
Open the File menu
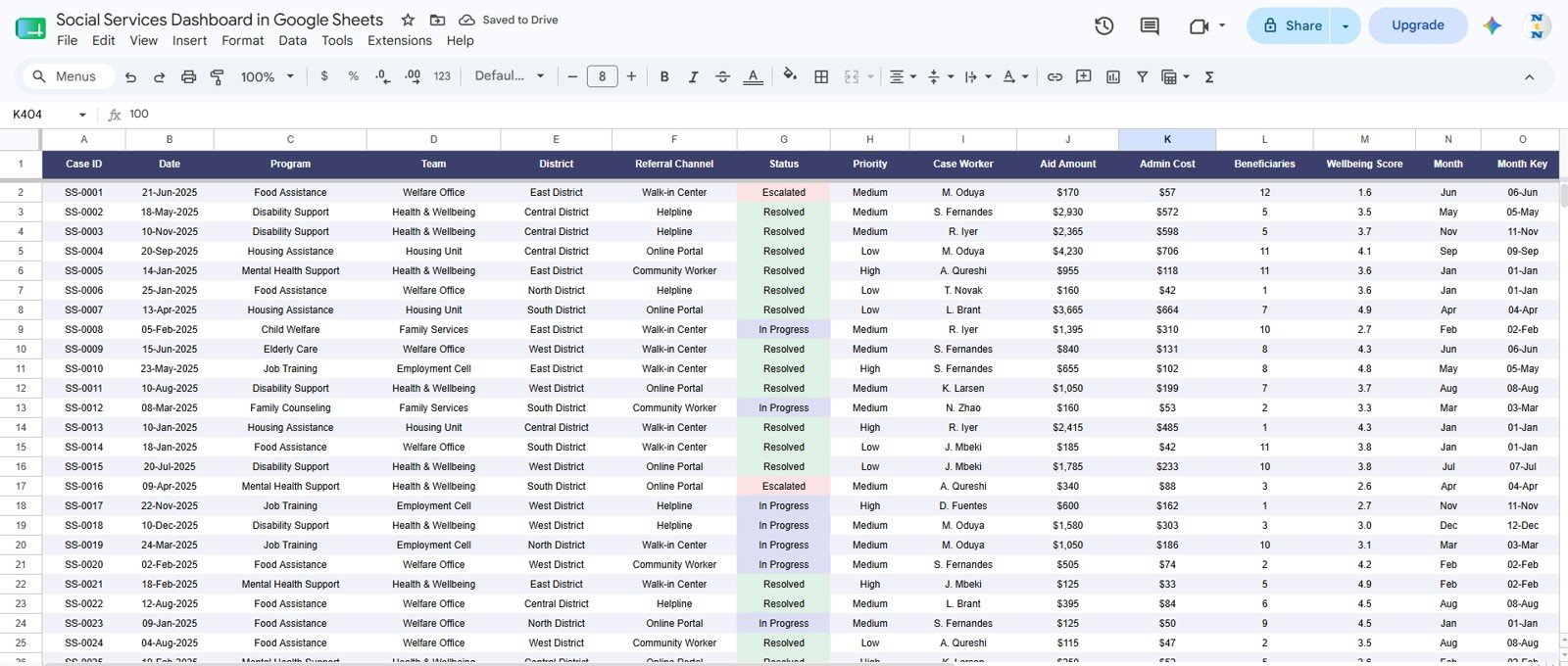point(67,41)
